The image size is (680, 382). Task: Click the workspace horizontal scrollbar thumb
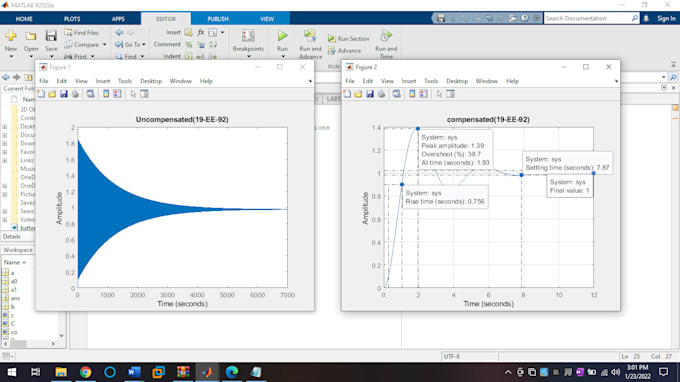18,343
